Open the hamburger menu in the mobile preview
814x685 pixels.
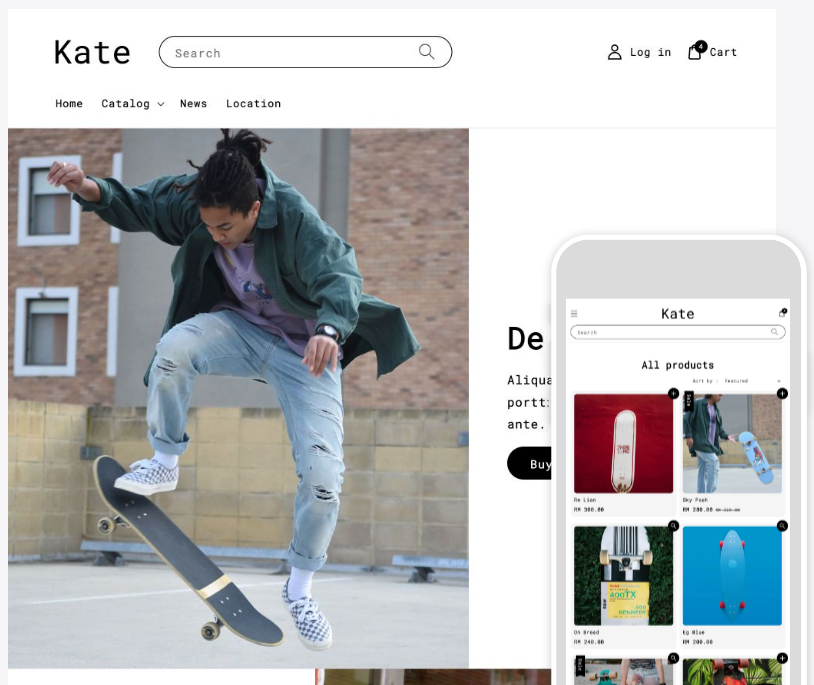click(x=574, y=313)
